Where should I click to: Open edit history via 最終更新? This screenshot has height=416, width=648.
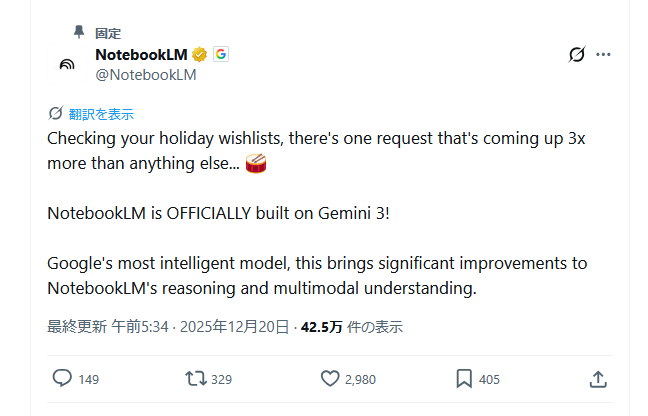click(77, 327)
